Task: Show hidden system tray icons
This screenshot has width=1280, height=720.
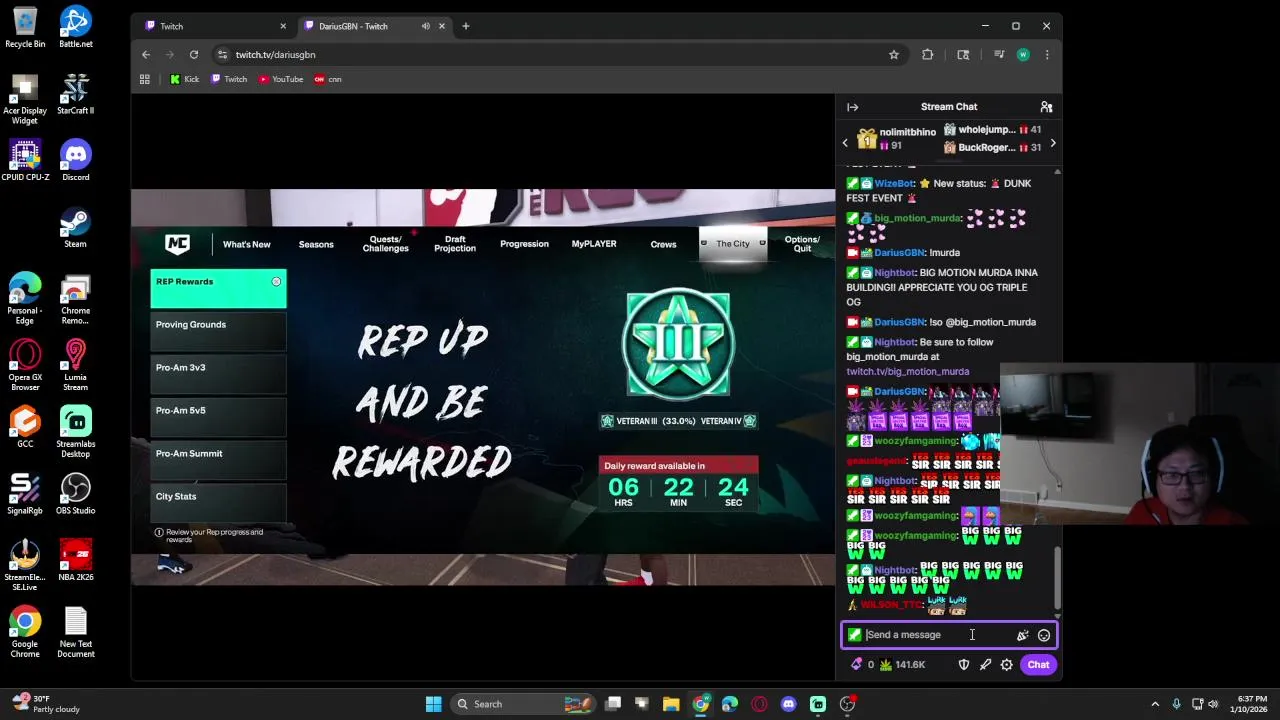Action: pos(1155,704)
